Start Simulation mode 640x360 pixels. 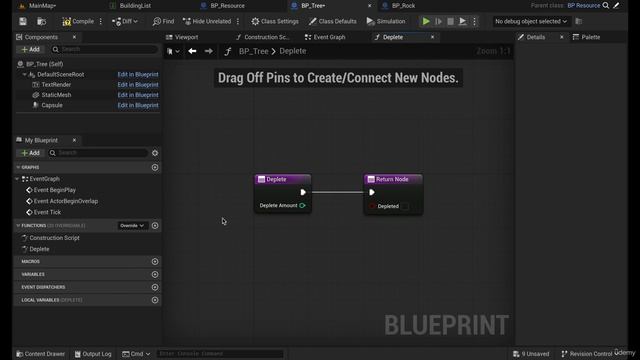(x=386, y=21)
